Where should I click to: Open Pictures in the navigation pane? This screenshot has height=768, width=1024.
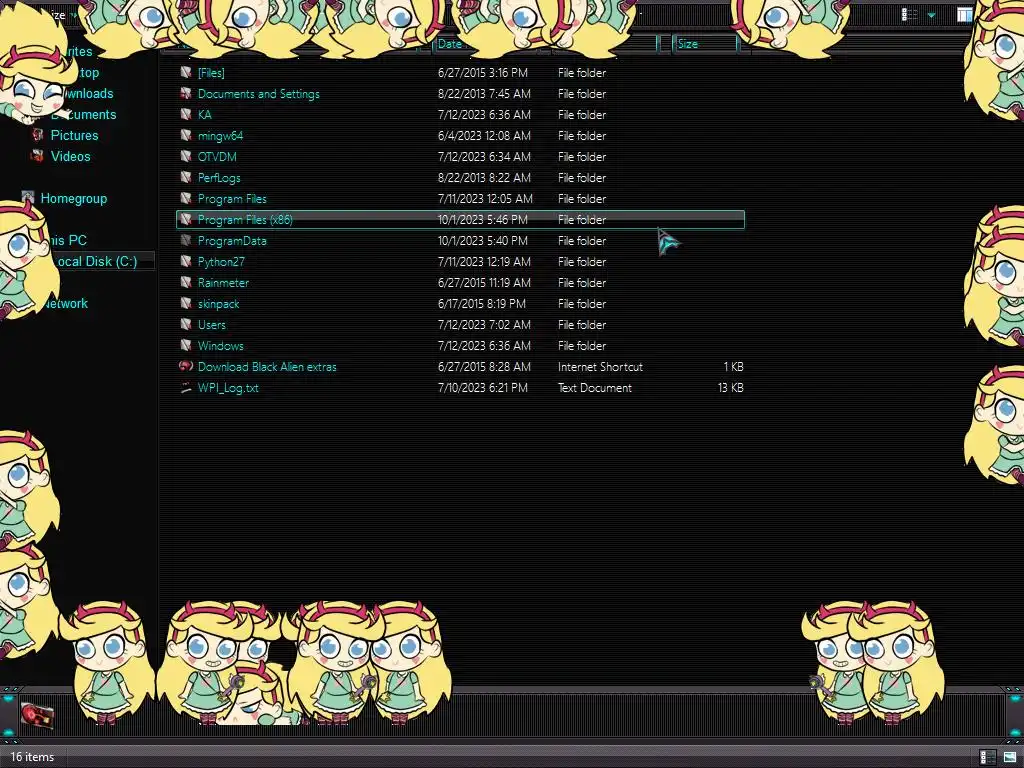(74, 135)
